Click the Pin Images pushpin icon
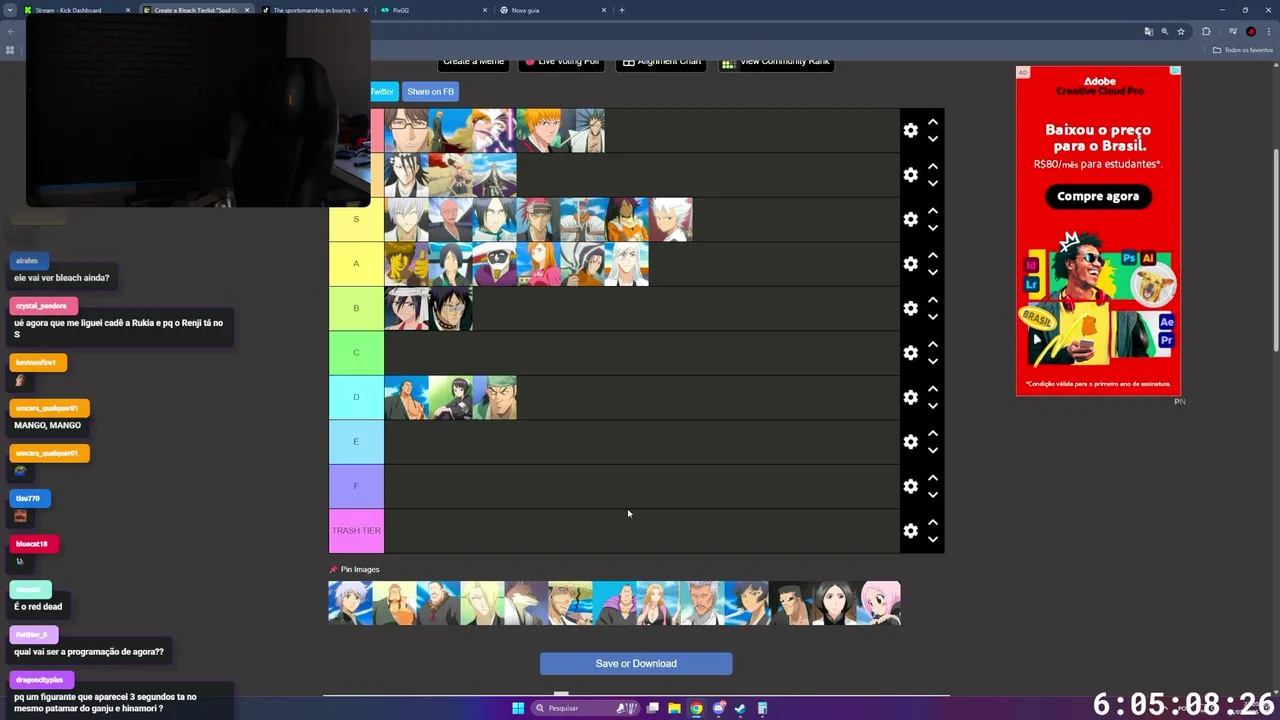The width and height of the screenshot is (1280, 720). pyautogui.click(x=333, y=570)
